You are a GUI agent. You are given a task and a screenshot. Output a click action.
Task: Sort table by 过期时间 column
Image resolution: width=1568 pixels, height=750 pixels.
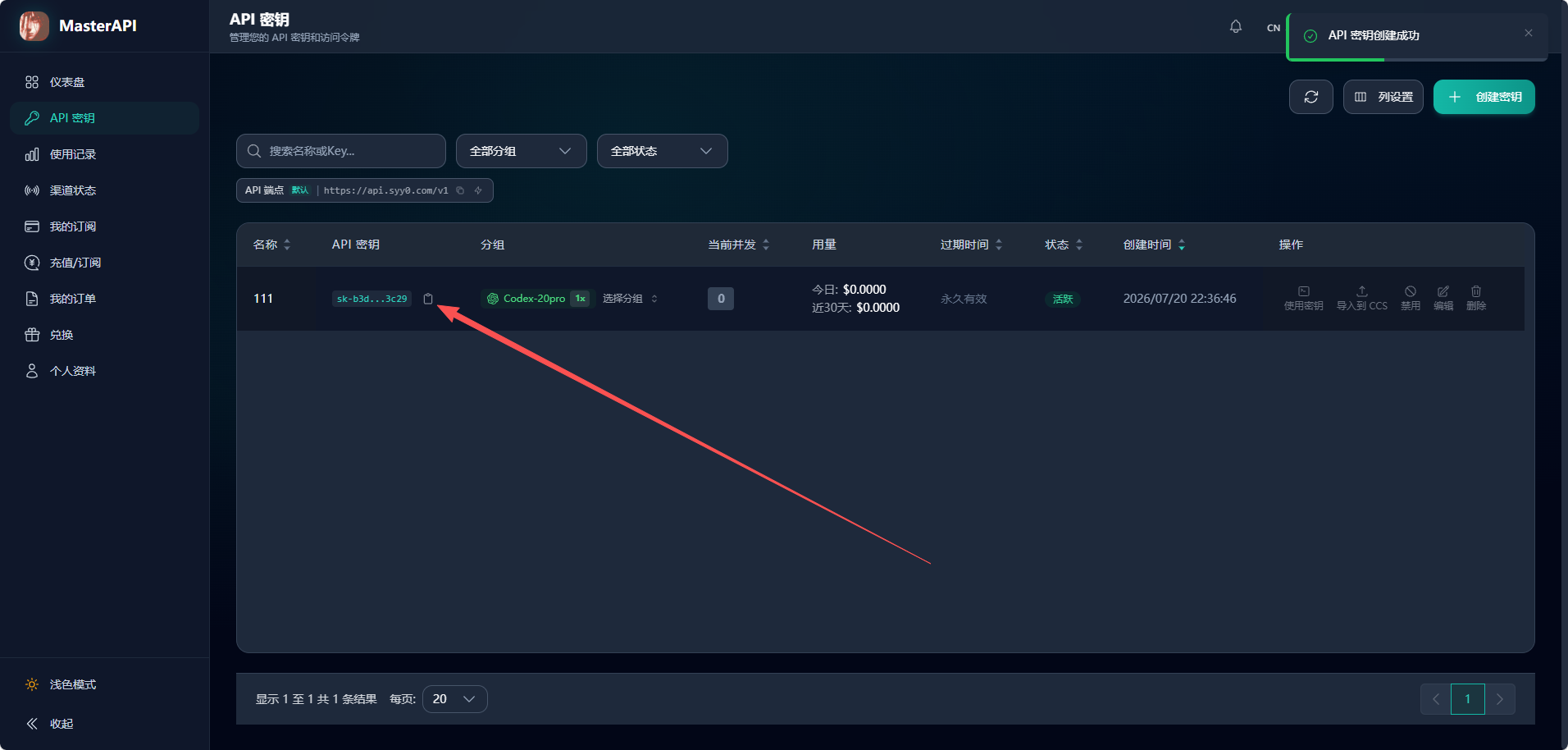point(972,245)
